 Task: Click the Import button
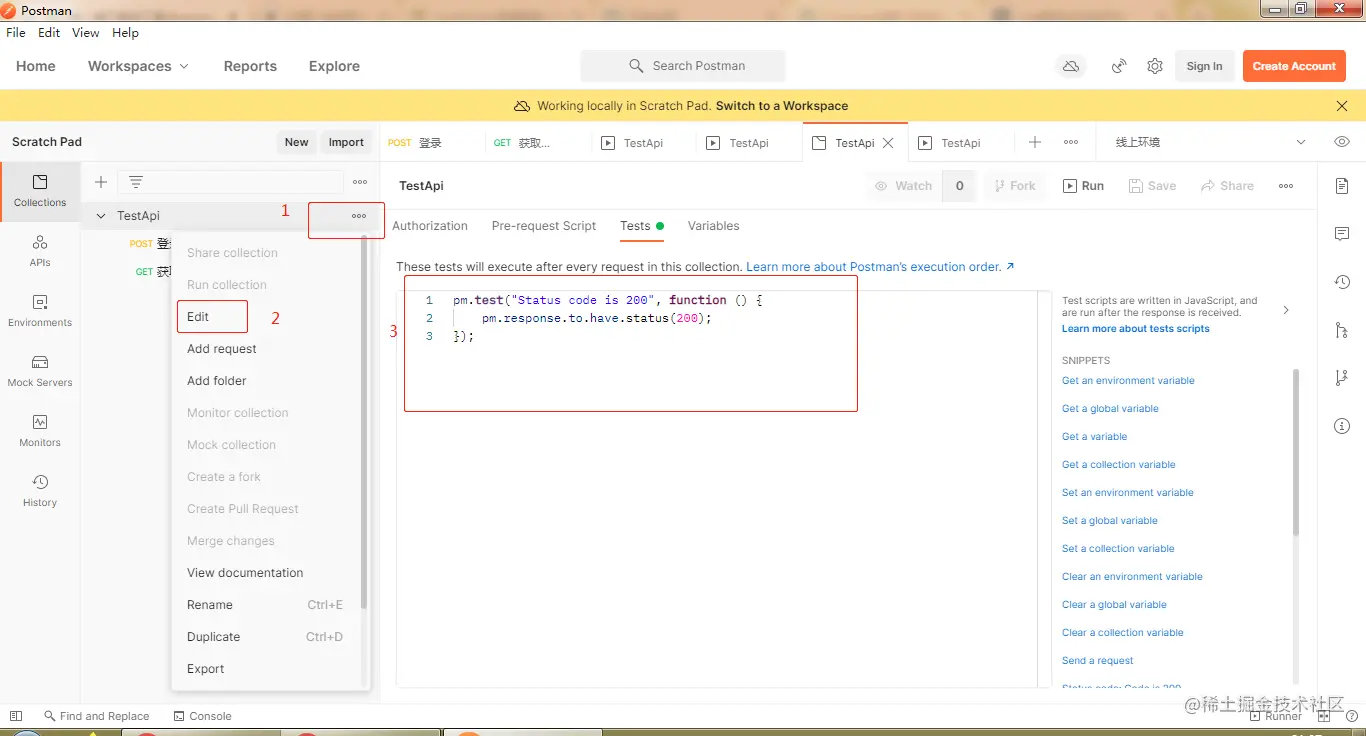point(346,142)
